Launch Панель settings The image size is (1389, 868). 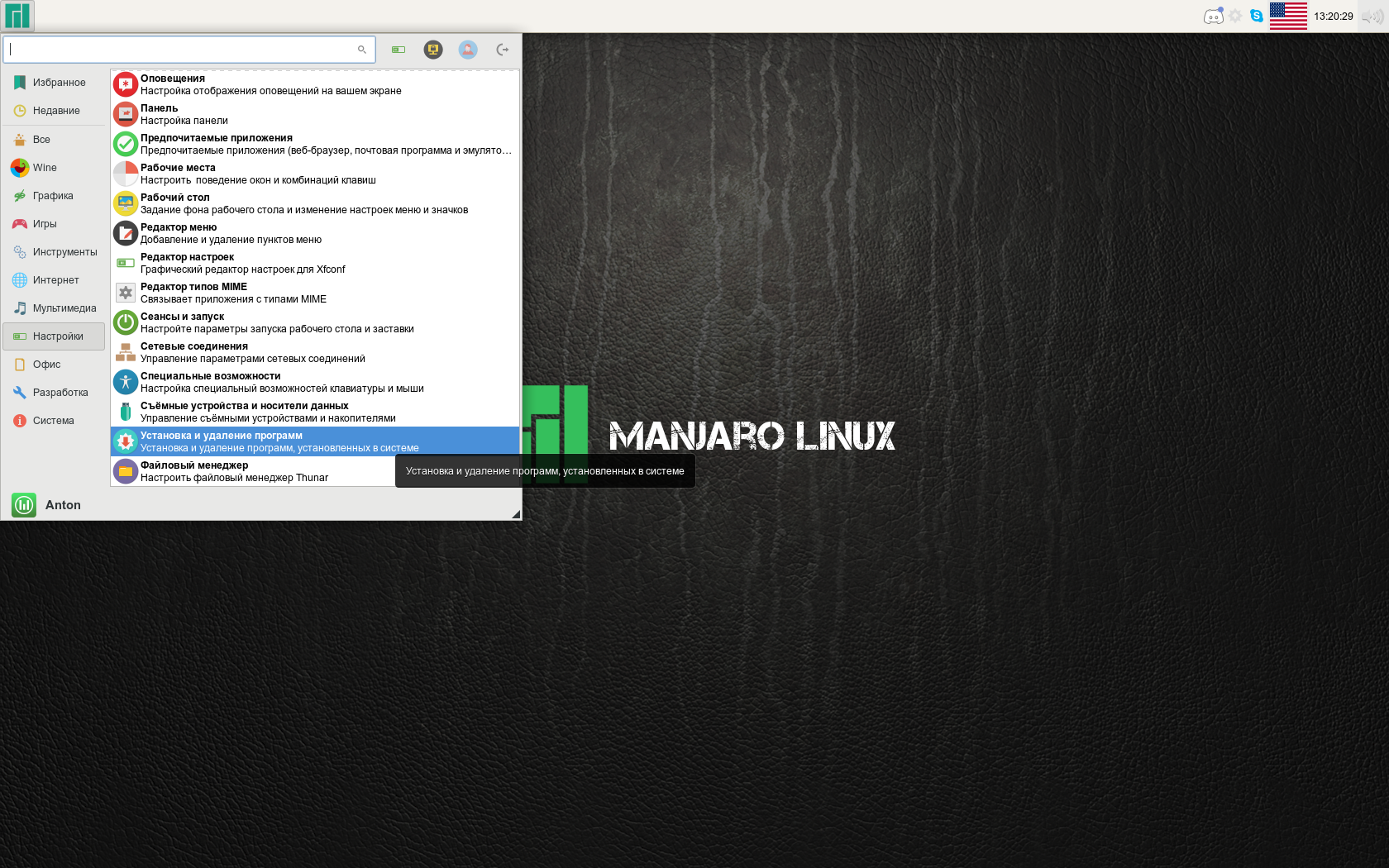(x=315, y=114)
